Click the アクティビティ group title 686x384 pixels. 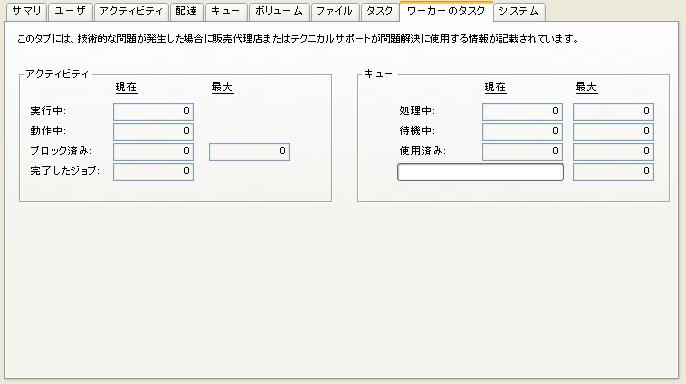57,74
